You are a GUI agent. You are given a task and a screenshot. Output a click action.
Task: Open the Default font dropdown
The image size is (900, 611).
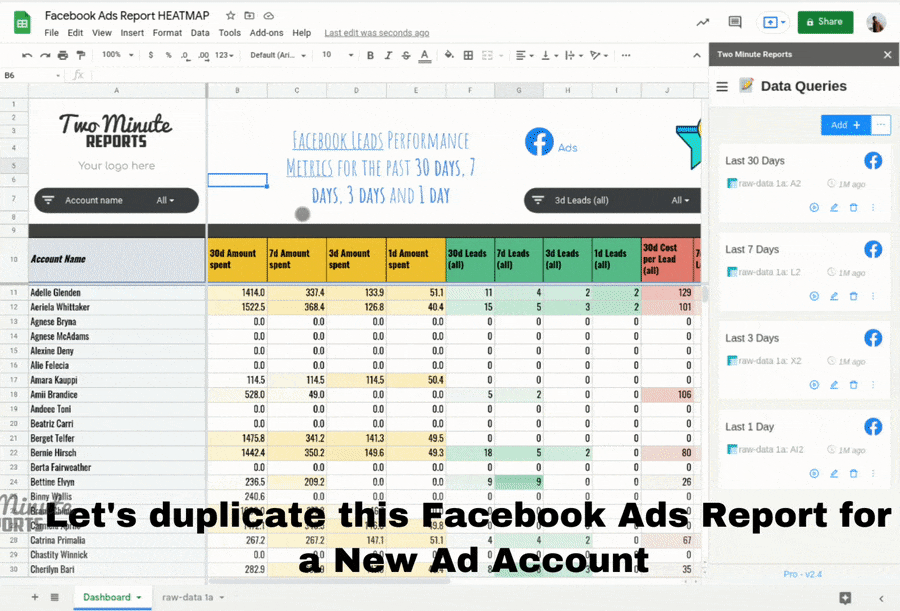278,55
